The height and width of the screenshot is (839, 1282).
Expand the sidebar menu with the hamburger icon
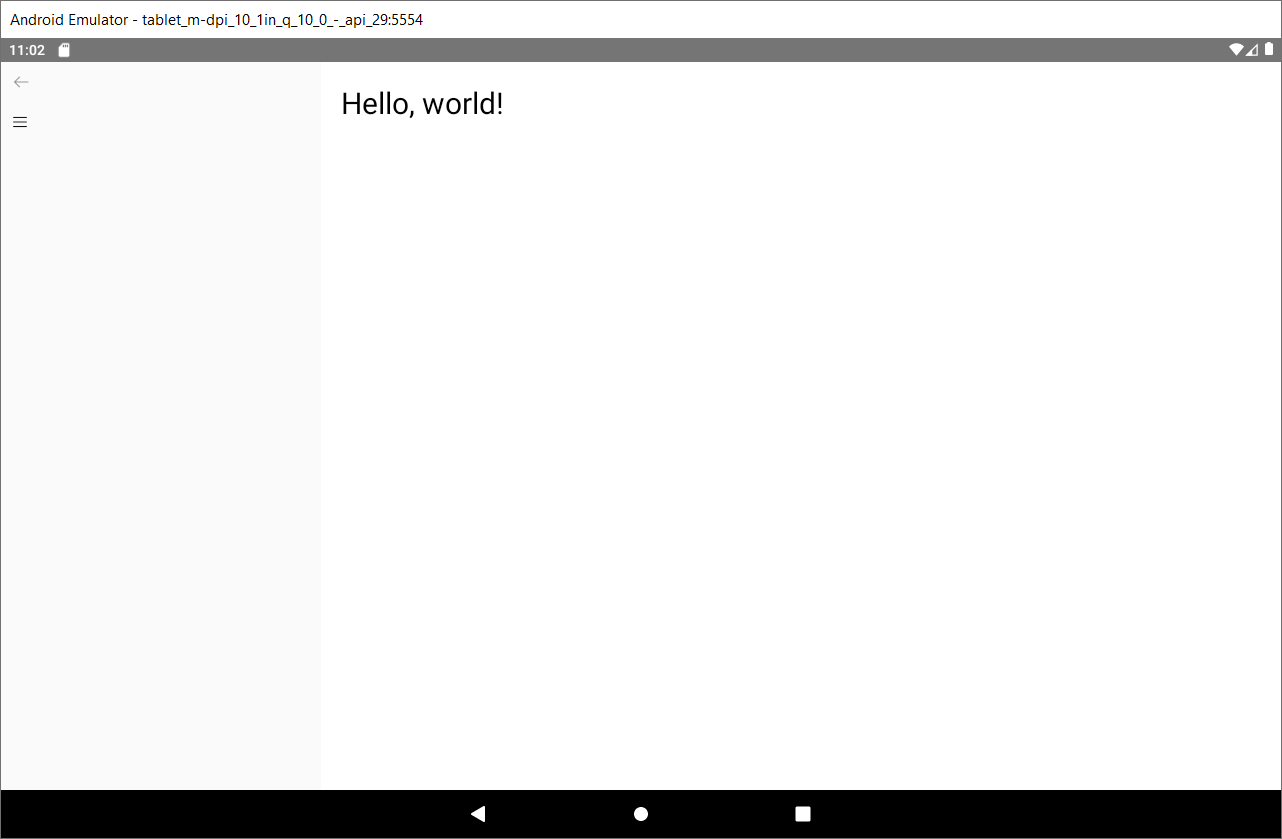20,121
